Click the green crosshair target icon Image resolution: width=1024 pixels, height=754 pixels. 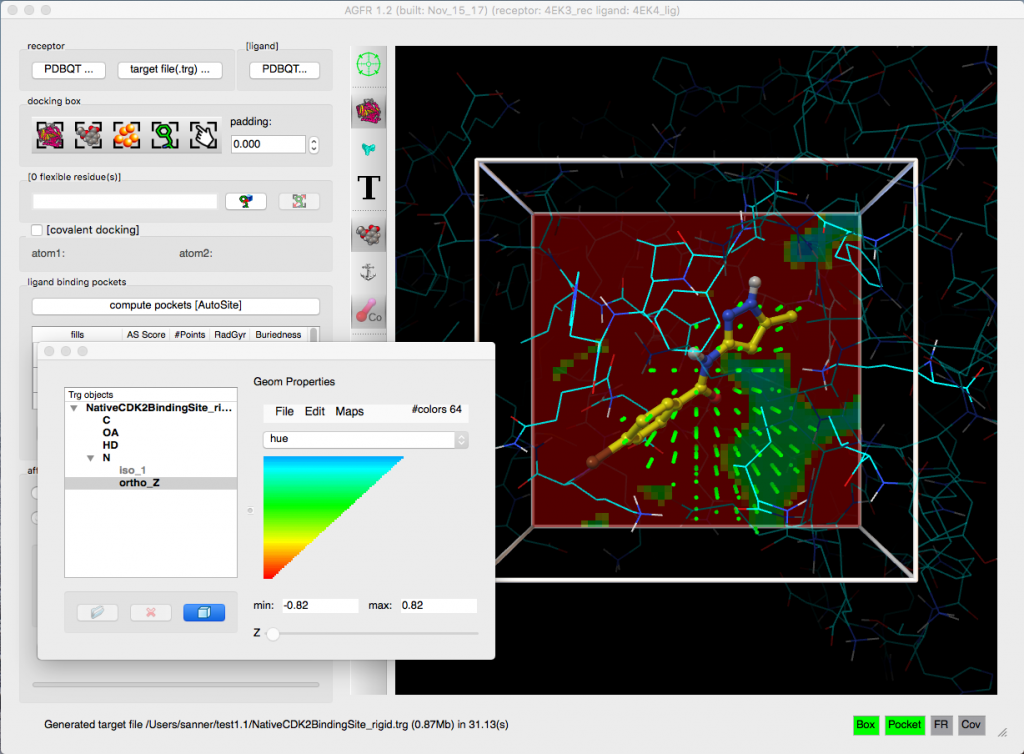pyautogui.click(x=370, y=64)
